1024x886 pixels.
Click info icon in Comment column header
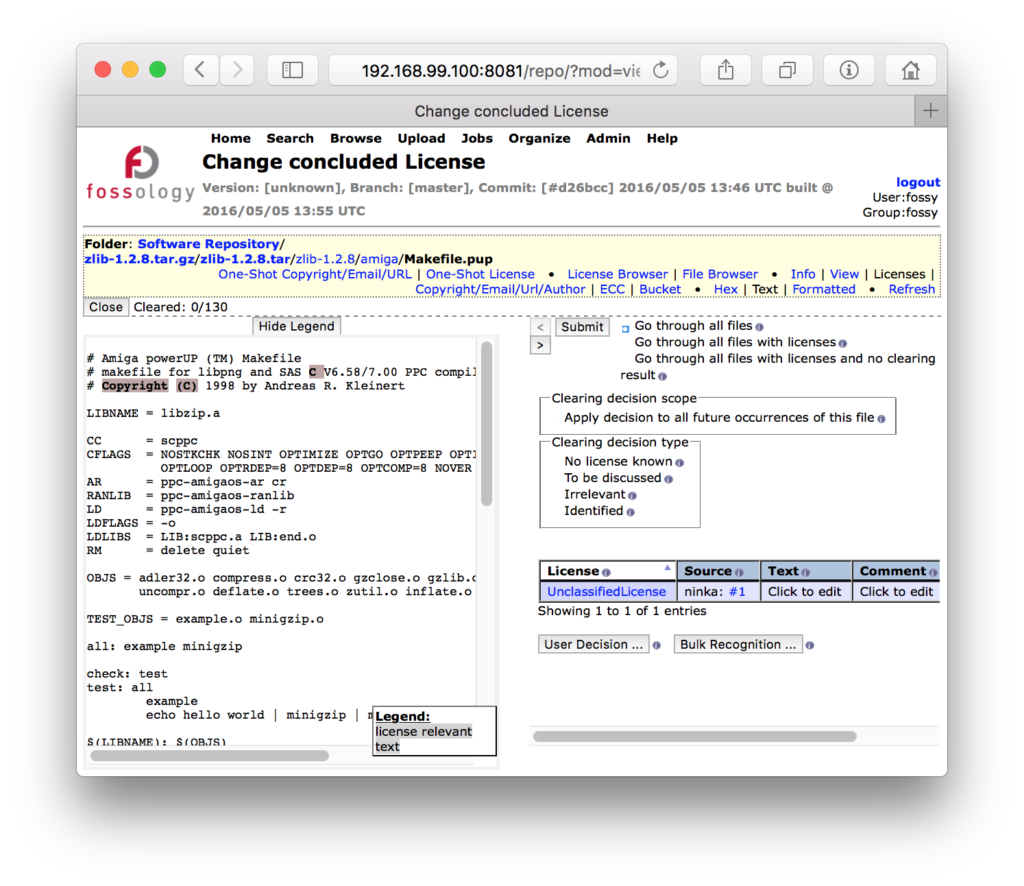933,573
